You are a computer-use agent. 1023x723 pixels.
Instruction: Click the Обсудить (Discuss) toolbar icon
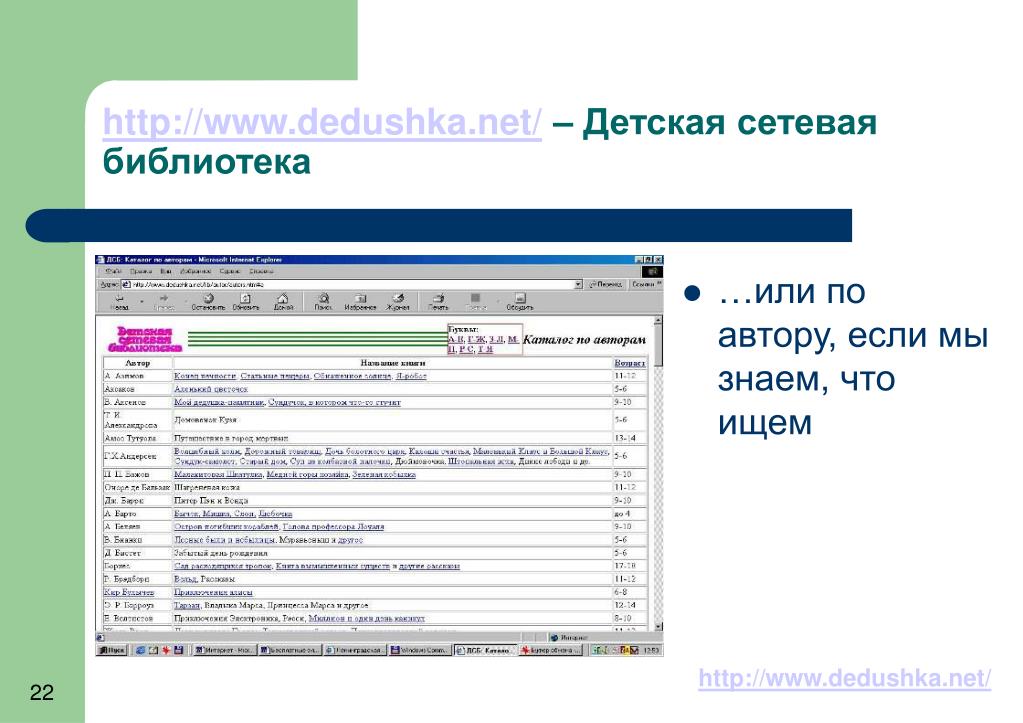(520, 301)
